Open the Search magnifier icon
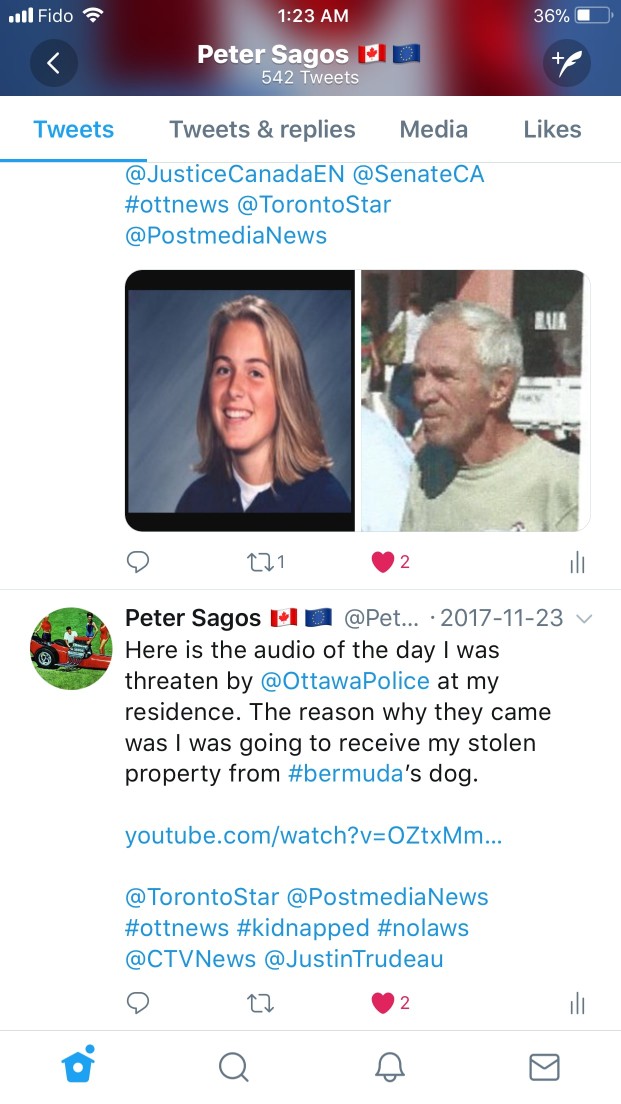621x1104 pixels. [233, 1067]
